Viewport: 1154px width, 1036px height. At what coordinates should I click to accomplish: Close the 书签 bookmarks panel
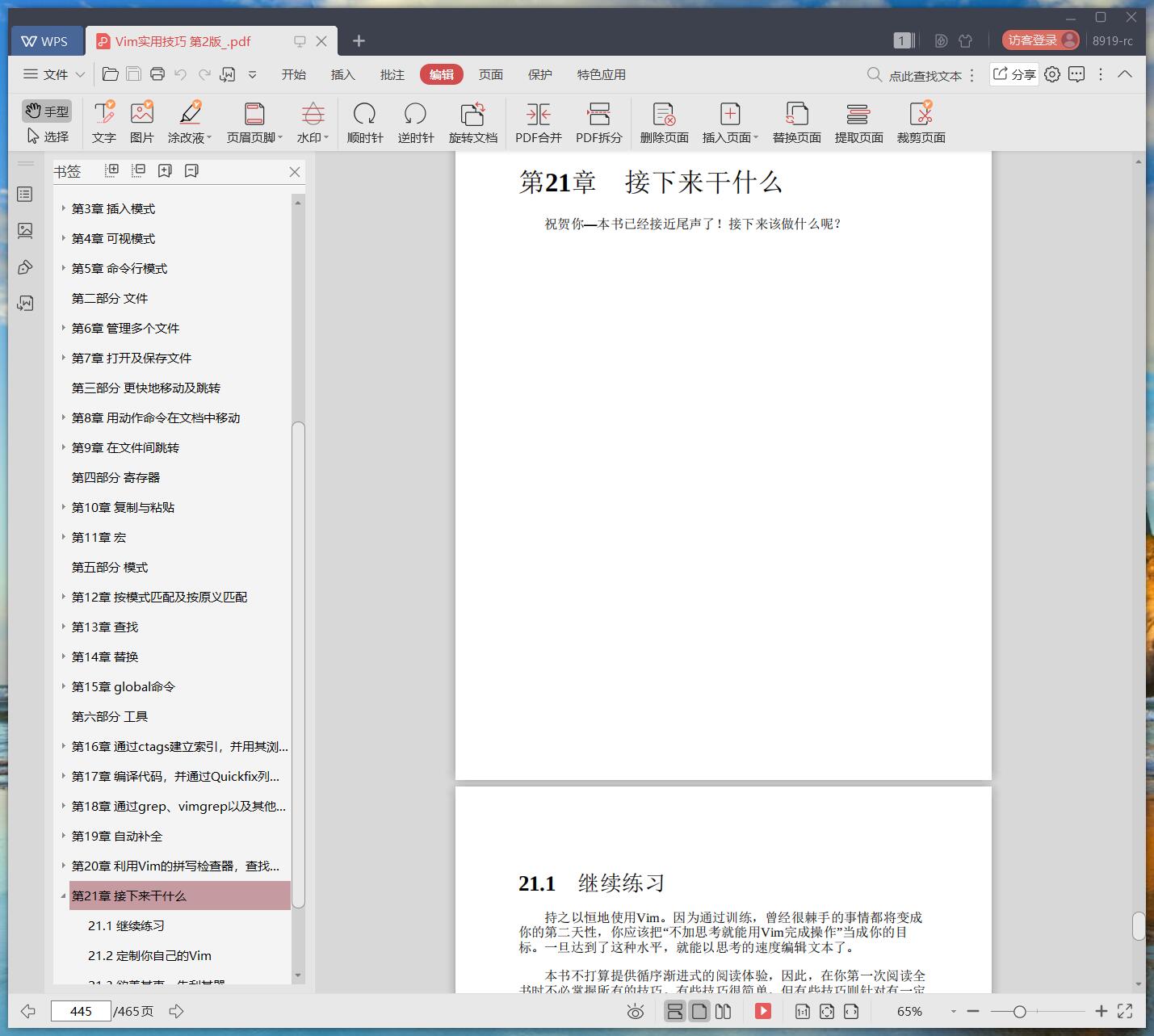pos(295,172)
